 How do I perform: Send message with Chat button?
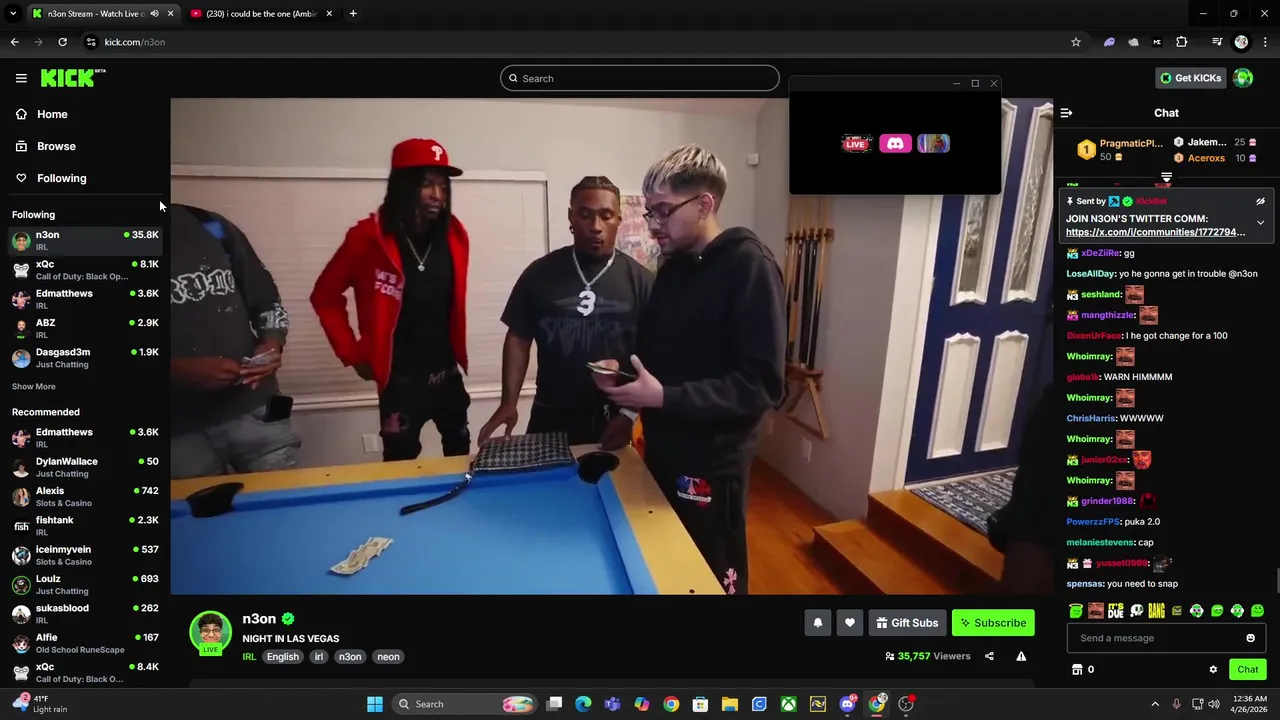tap(1248, 670)
